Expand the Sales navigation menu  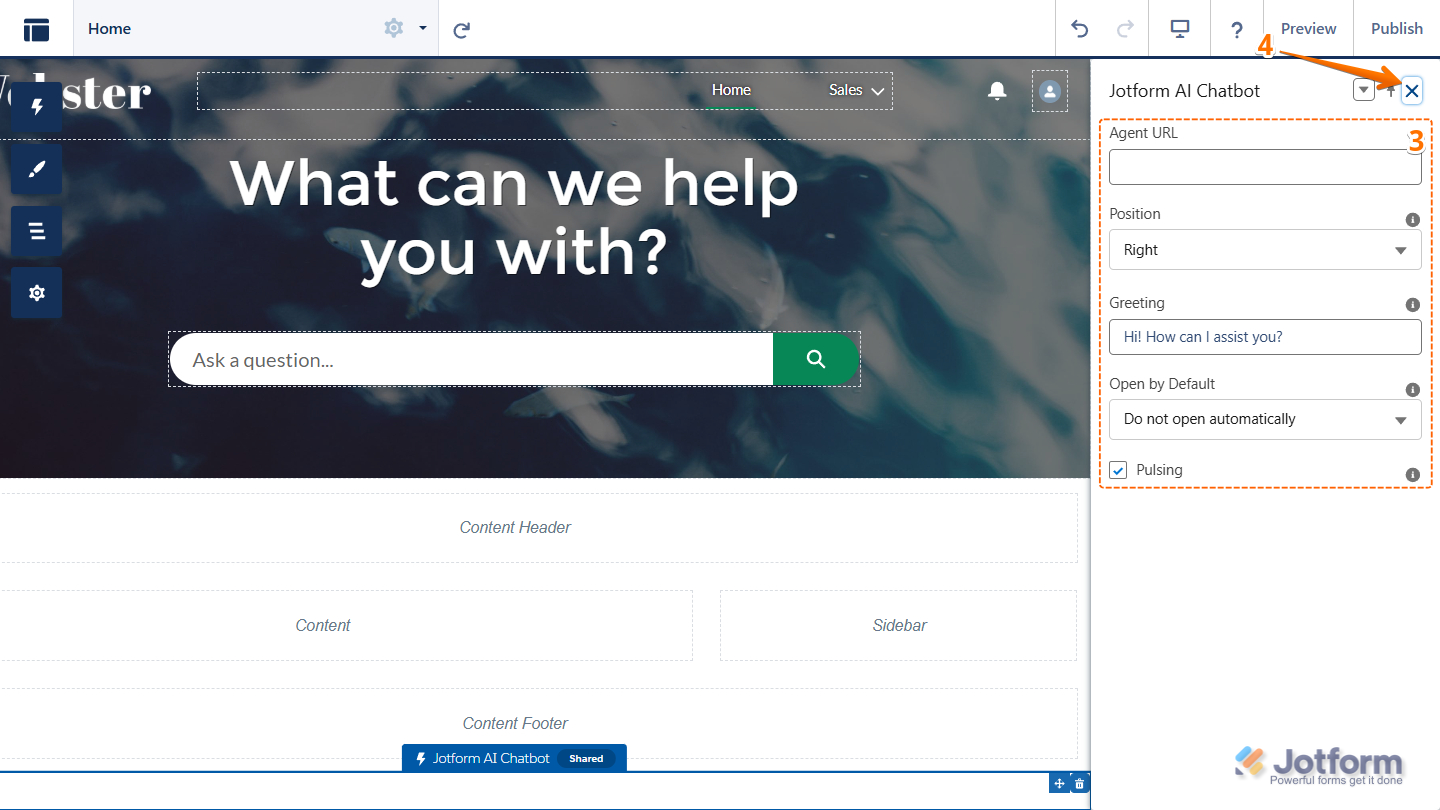[856, 90]
